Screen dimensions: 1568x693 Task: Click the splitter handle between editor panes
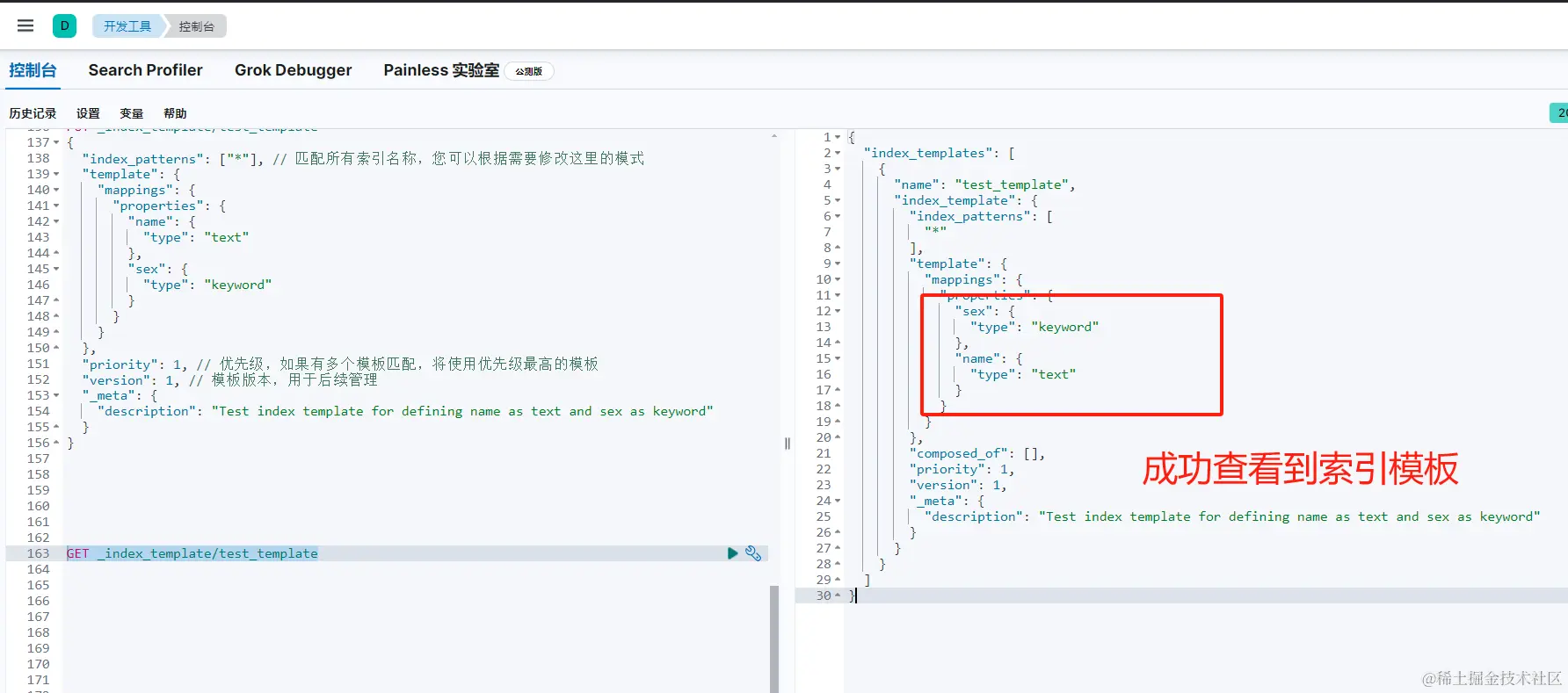coord(788,444)
